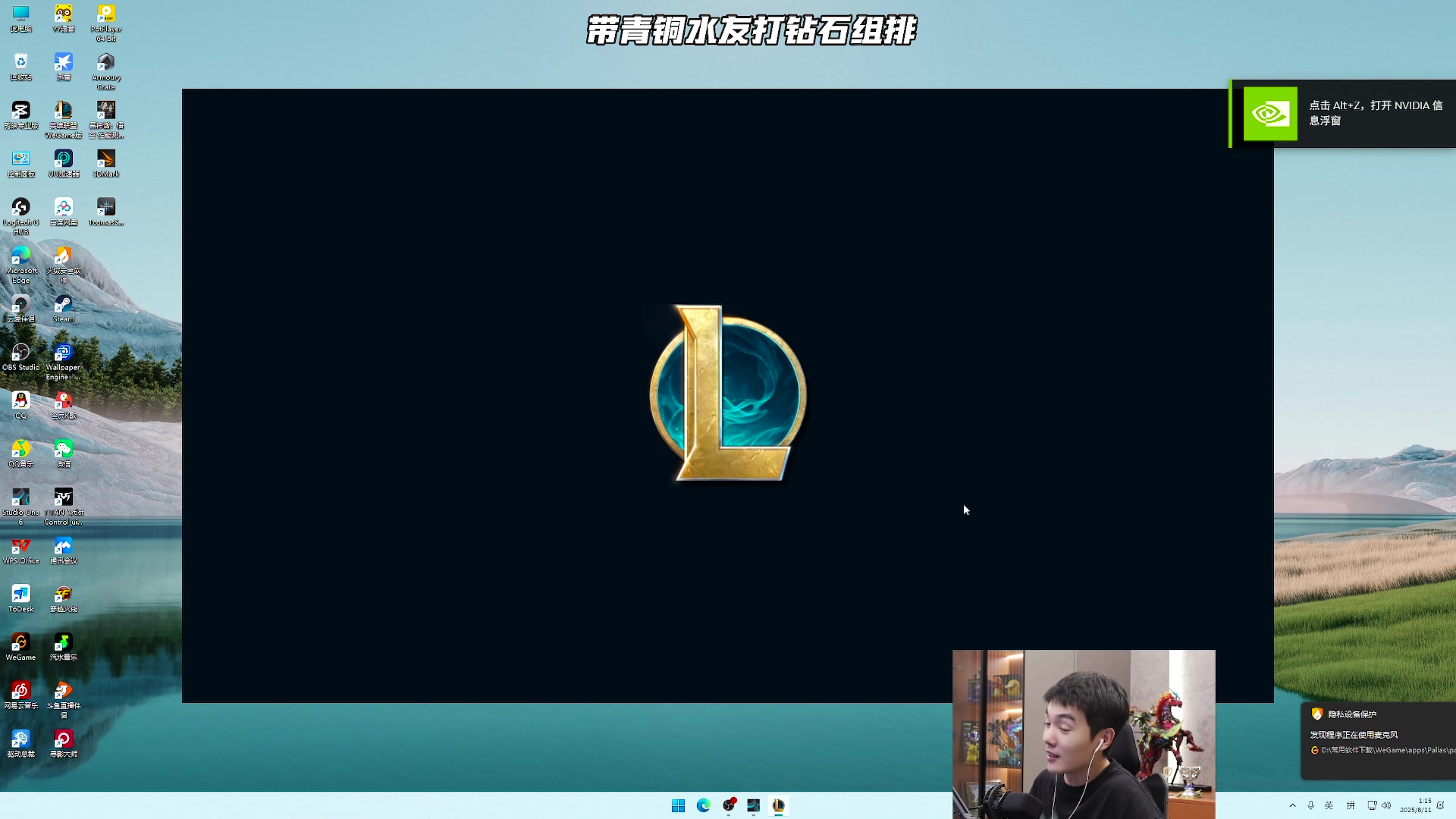
Task: Toggle the 英 input language indicator
Action: pyautogui.click(x=1329, y=805)
